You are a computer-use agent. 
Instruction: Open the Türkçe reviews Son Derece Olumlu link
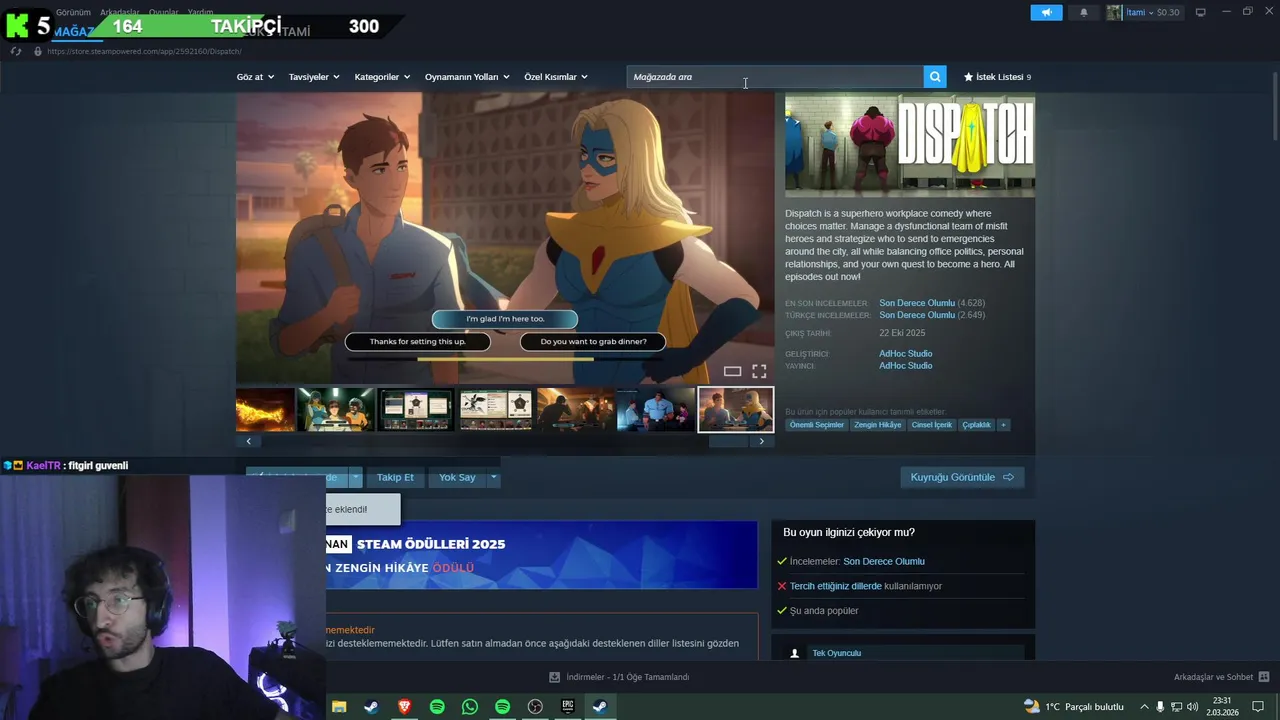tap(917, 315)
